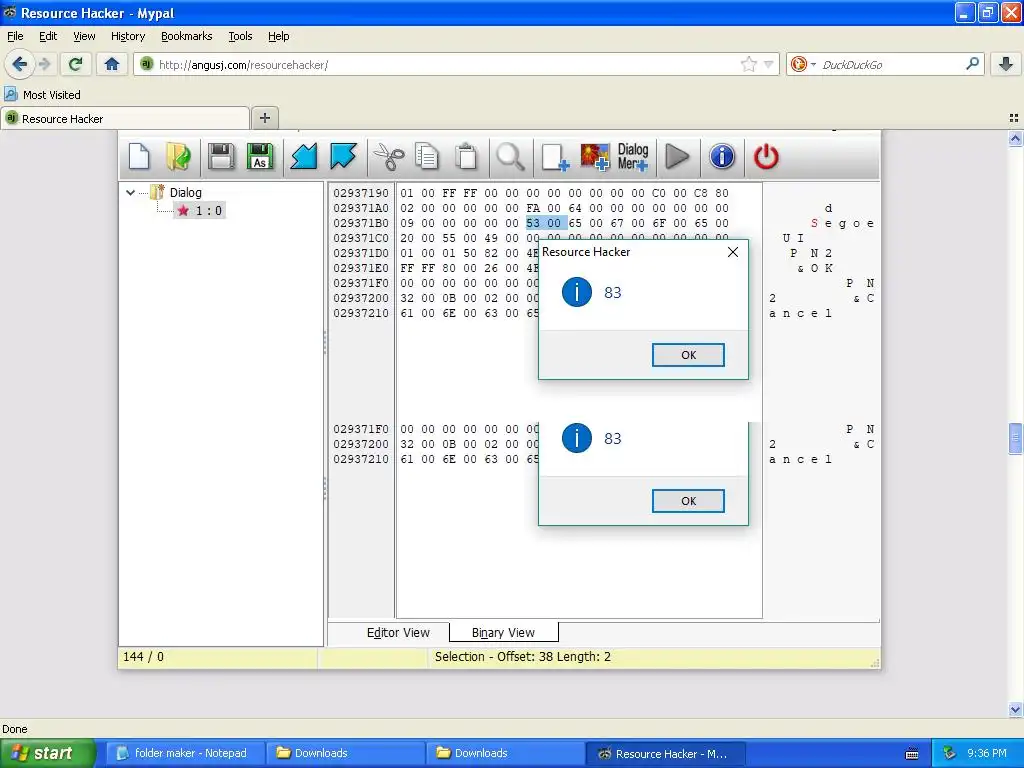Click the New blank script icon

tap(139, 157)
